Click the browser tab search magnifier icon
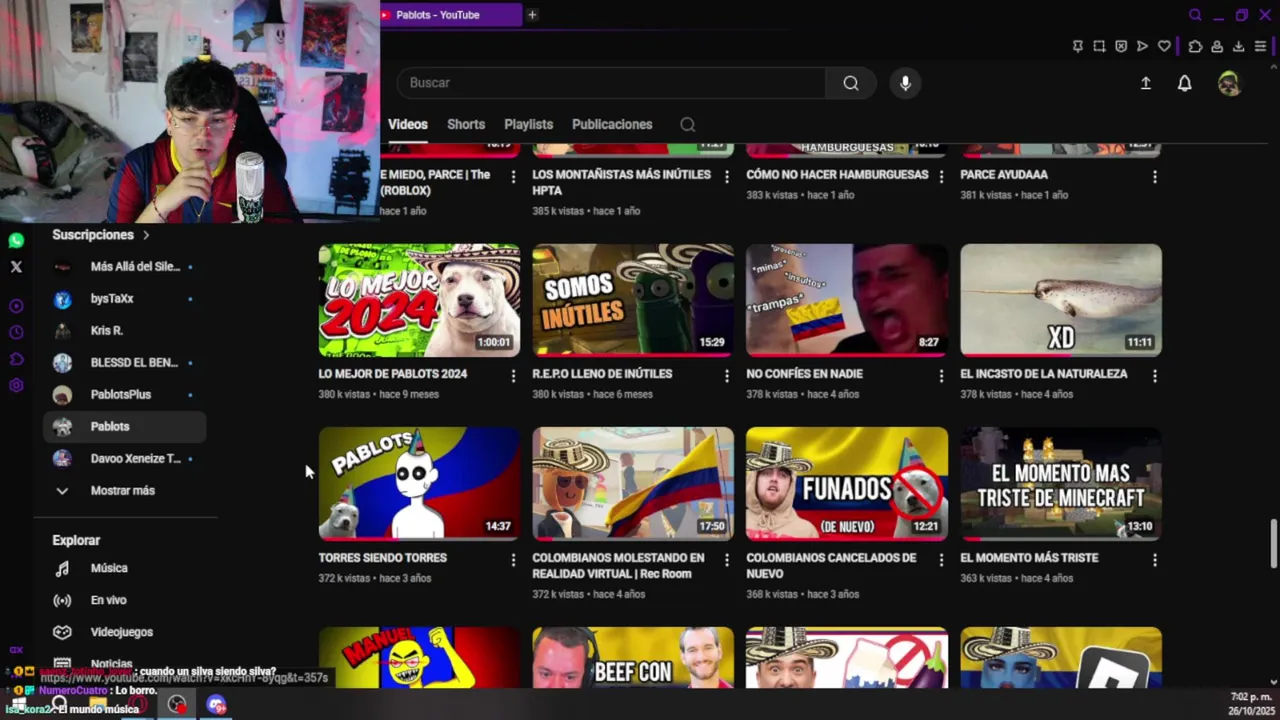This screenshot has height=720, width=1280. [1195, 15]
